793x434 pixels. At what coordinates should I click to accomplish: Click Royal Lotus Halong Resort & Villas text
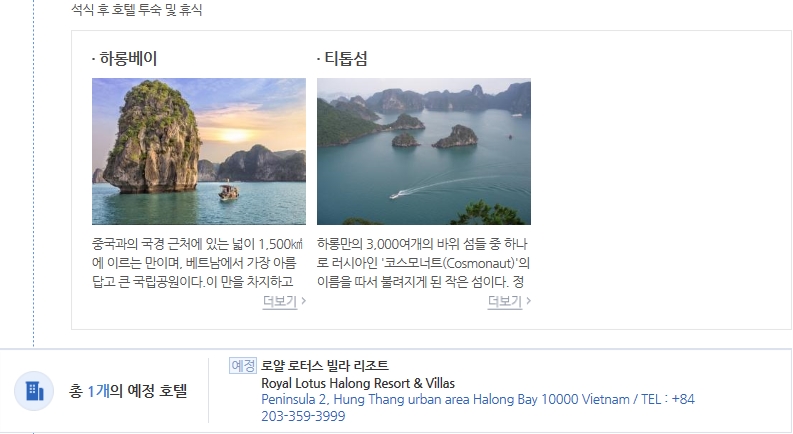tap(358, 383)
